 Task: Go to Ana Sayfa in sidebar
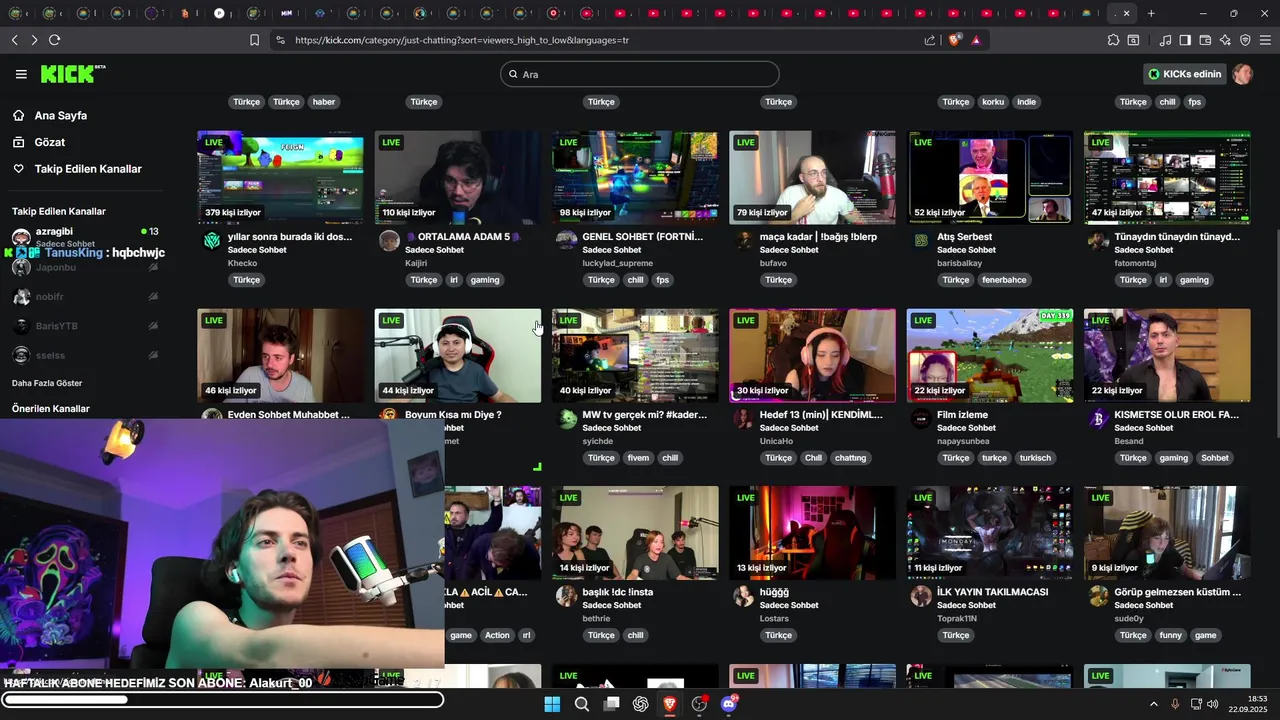[x=60, y=115]
